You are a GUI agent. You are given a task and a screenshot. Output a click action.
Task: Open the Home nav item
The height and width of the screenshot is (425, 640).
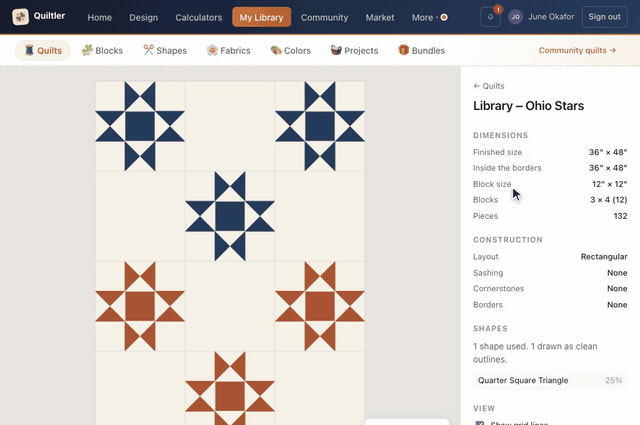click(100, 18)
